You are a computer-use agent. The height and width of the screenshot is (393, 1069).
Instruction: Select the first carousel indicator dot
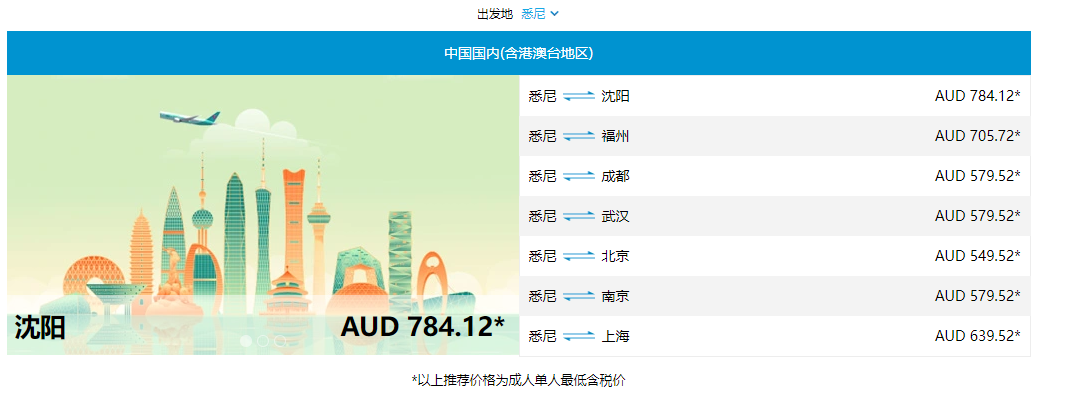(246, 340)
